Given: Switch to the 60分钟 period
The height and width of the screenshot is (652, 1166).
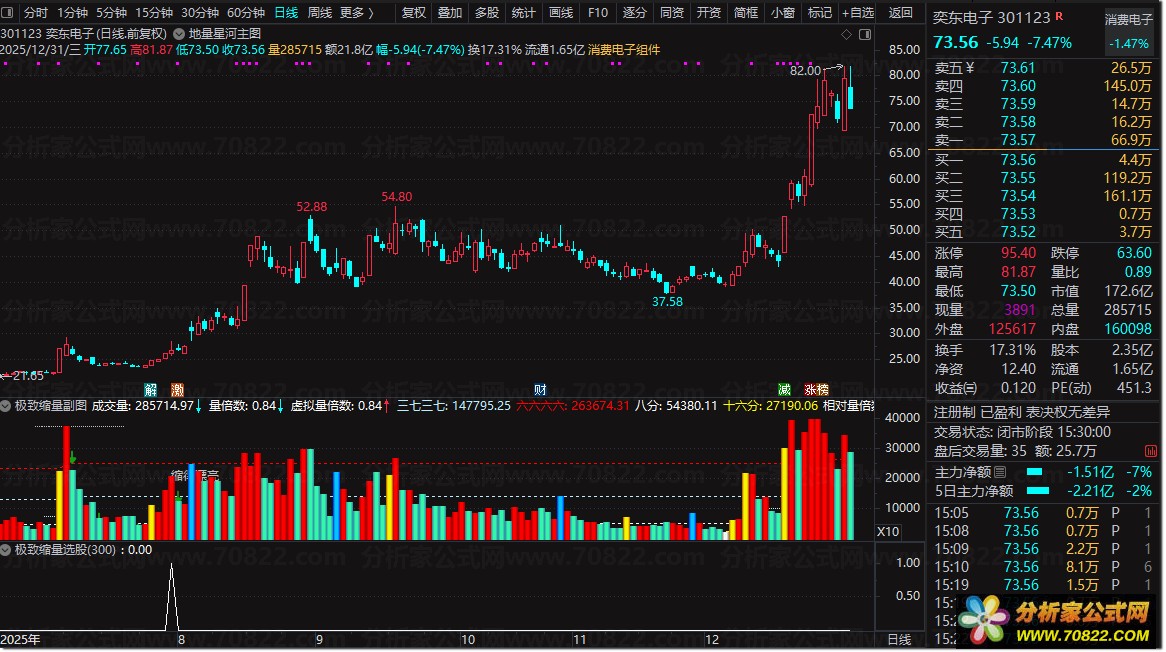Looking at the screenshot, I should point(246,13).
